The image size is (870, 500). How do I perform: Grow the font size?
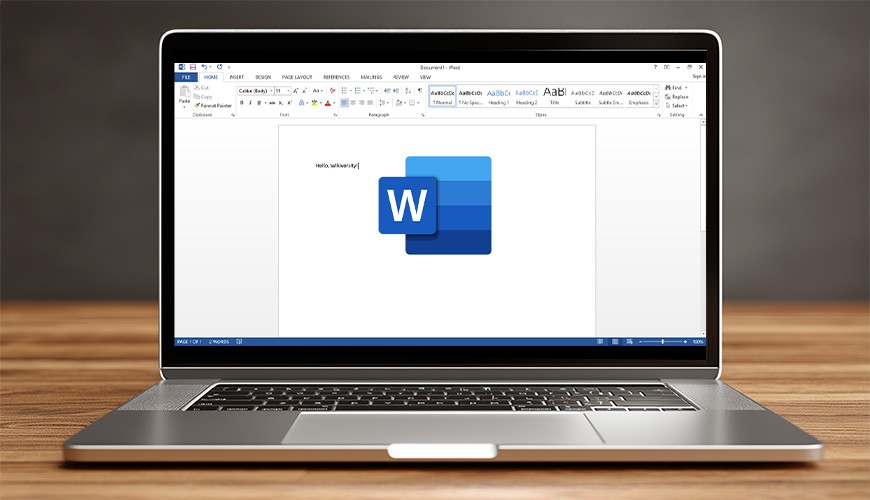point(296,90)
